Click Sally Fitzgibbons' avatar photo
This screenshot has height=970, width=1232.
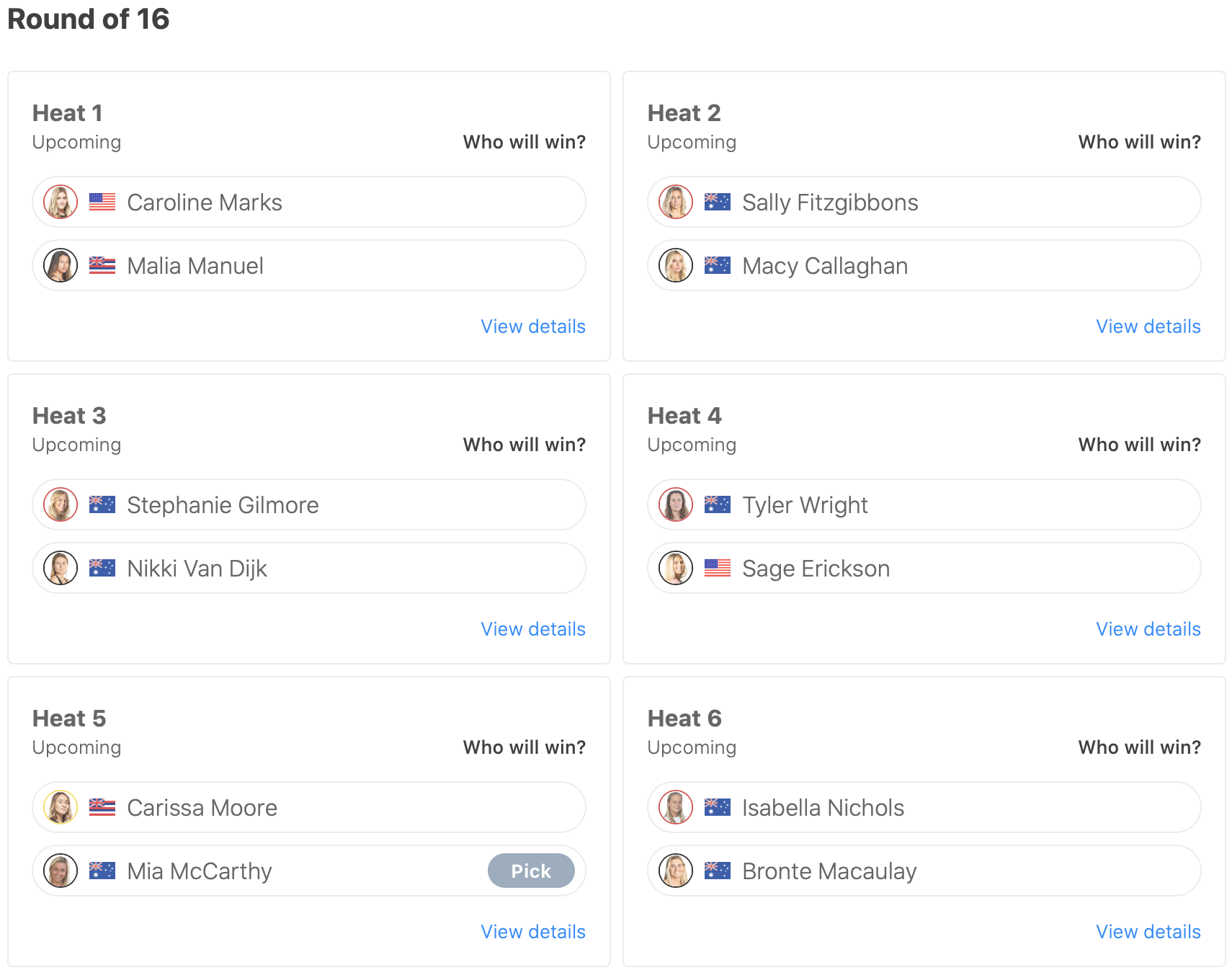click(676, 202)
